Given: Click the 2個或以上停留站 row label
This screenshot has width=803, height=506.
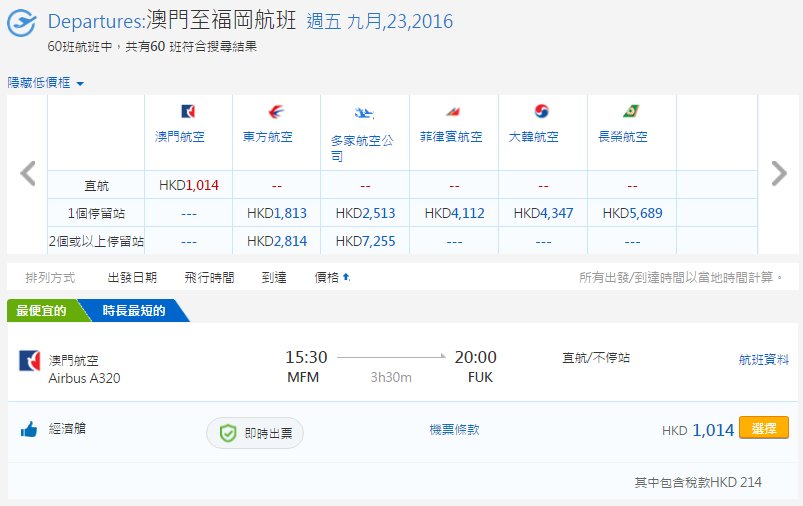Looking at the screenshot, I should [x=96, y=241].
